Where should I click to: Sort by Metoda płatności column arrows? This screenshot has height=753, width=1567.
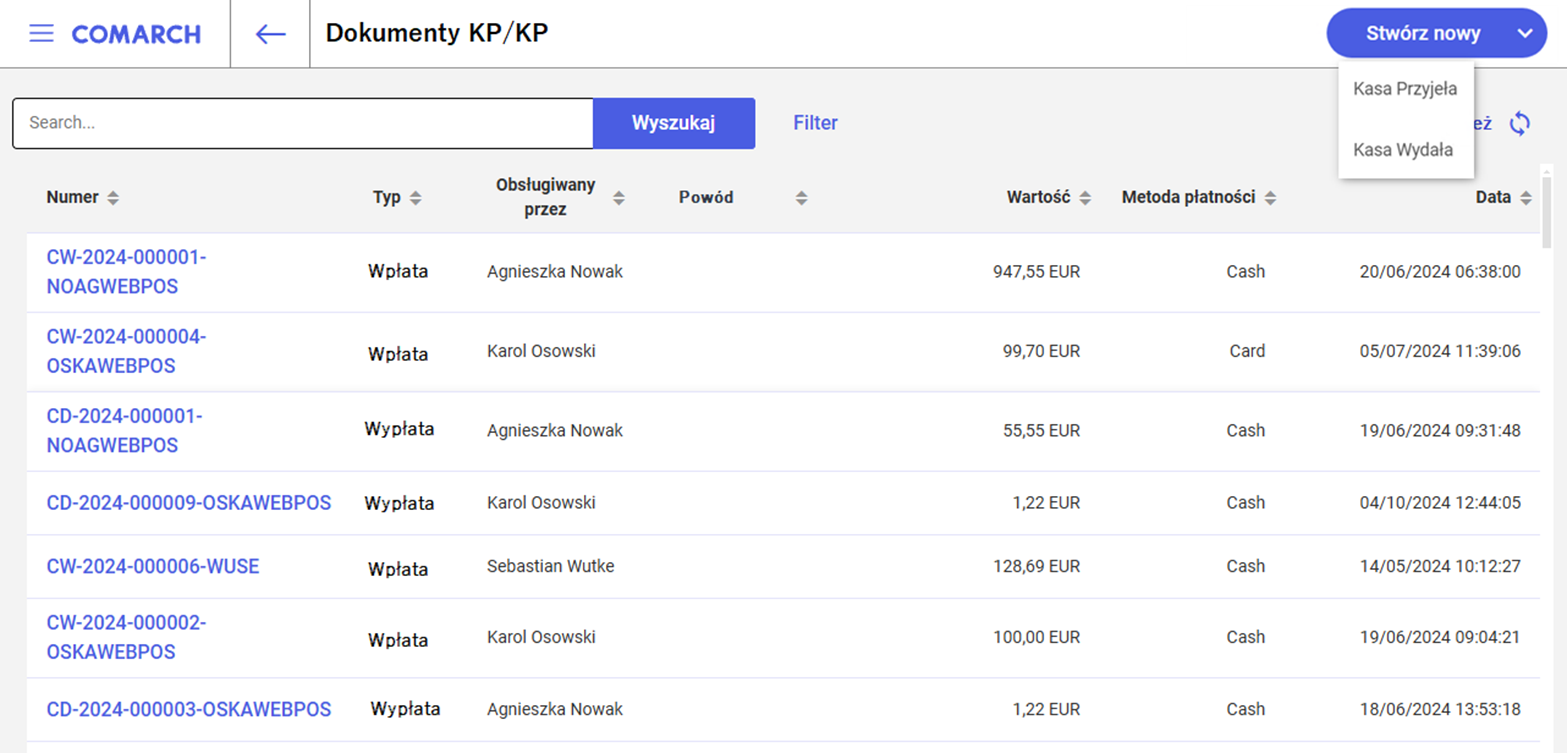click(1270, 198)
